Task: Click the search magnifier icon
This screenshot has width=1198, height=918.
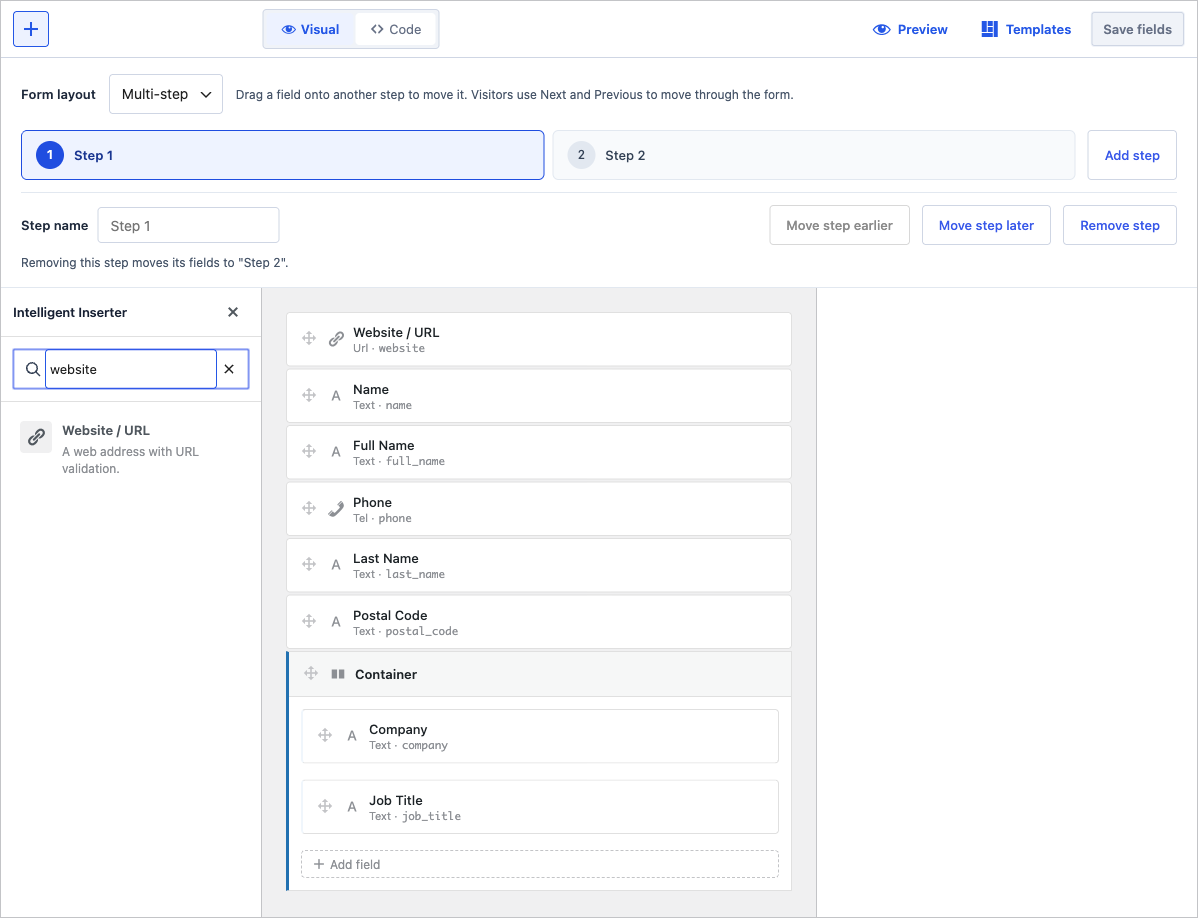Action: pyautogui.click(x=32, y=369)
